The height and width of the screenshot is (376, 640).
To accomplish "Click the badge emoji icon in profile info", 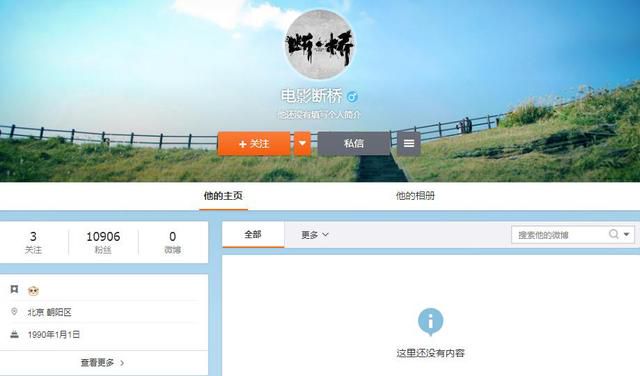I will 33,291.
